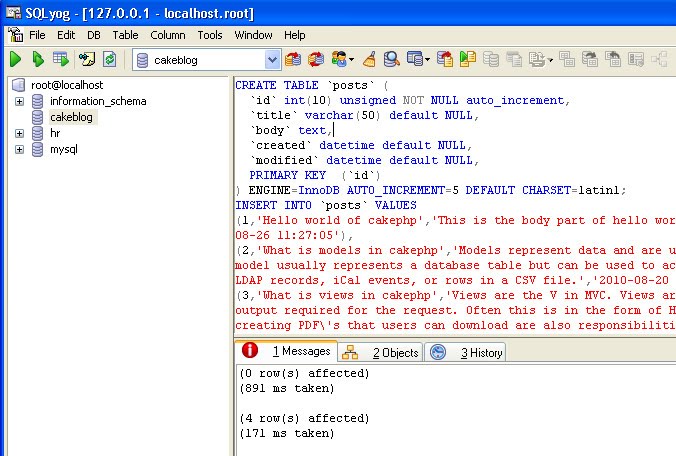Click the green-arrow document import icon

468,59
